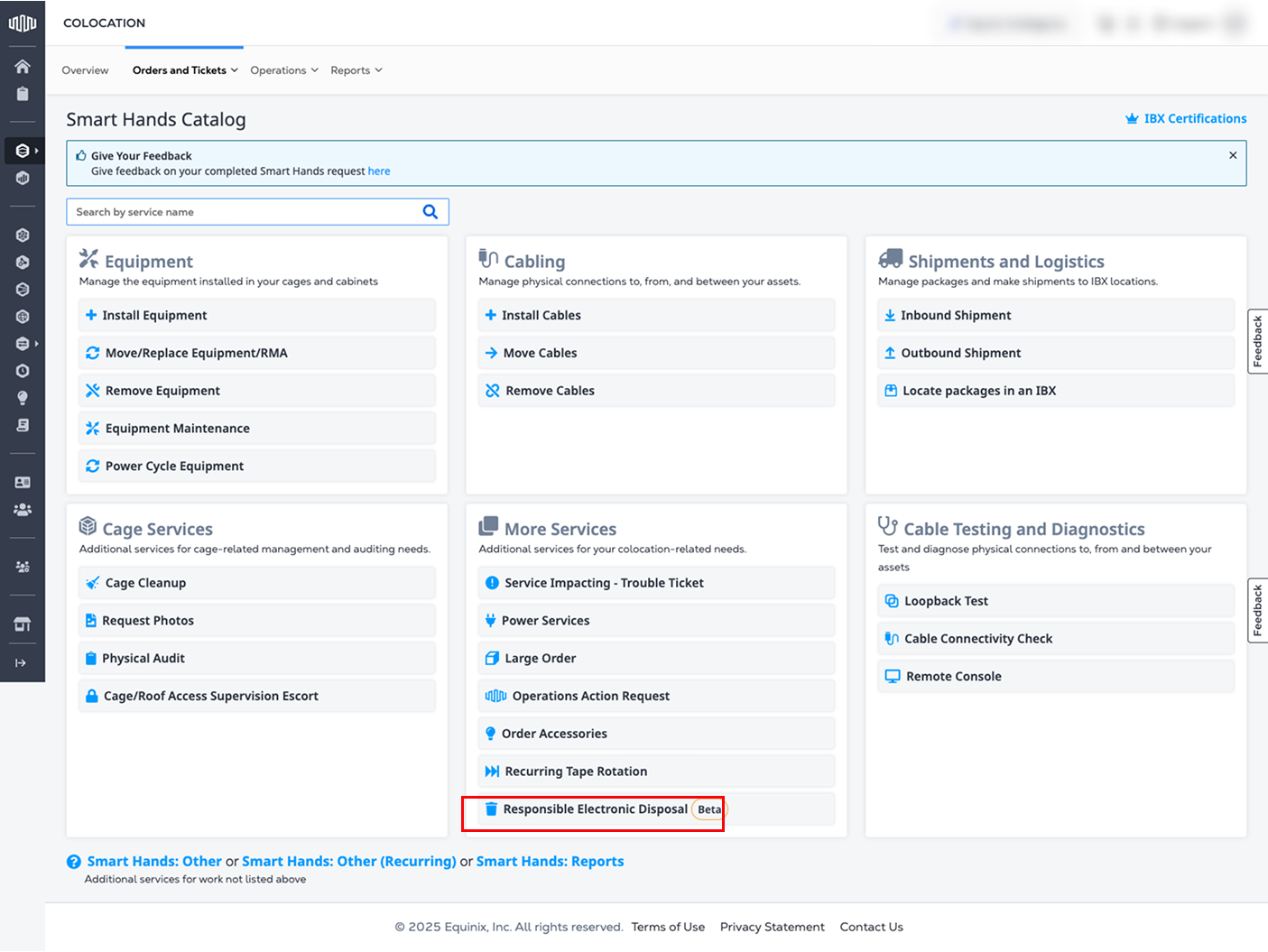Open Install Cables

(x=656, y=315)
